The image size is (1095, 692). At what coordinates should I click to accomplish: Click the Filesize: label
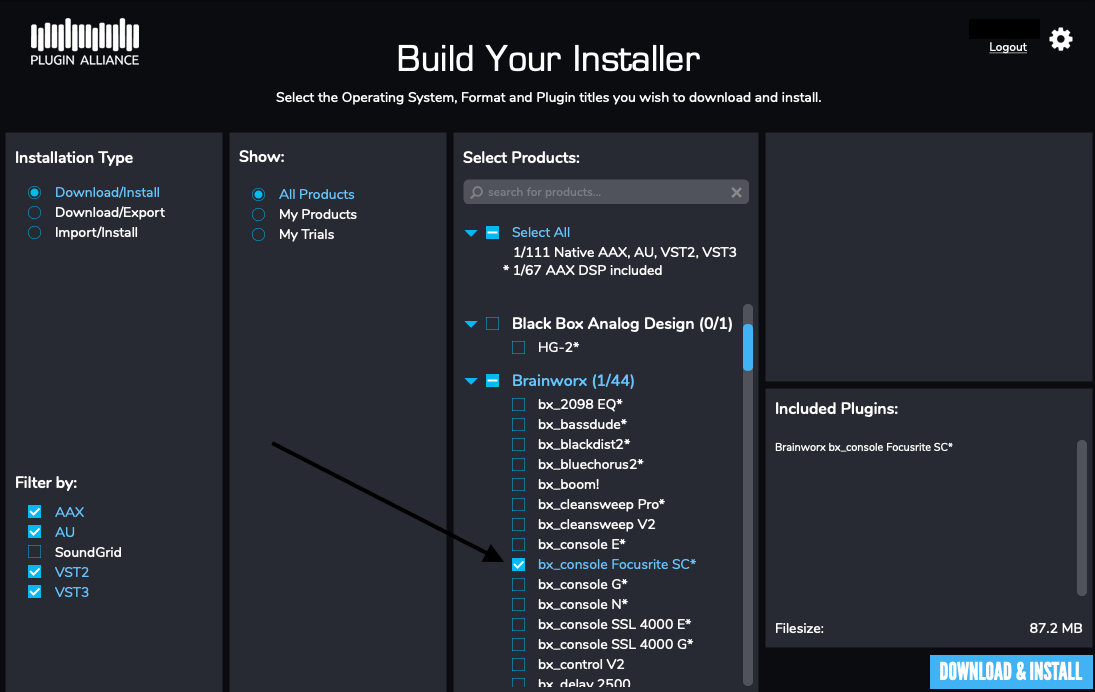(x=799, y=628)
